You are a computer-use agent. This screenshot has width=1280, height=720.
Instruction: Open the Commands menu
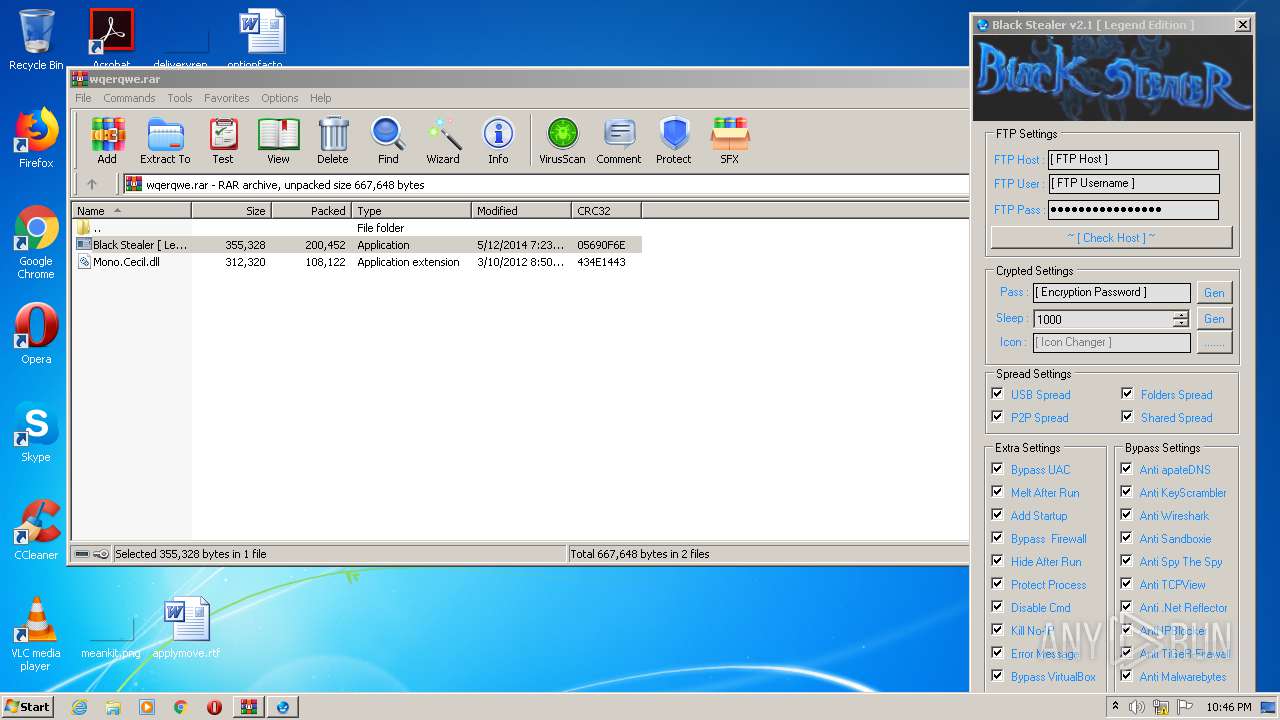[129, 98]
